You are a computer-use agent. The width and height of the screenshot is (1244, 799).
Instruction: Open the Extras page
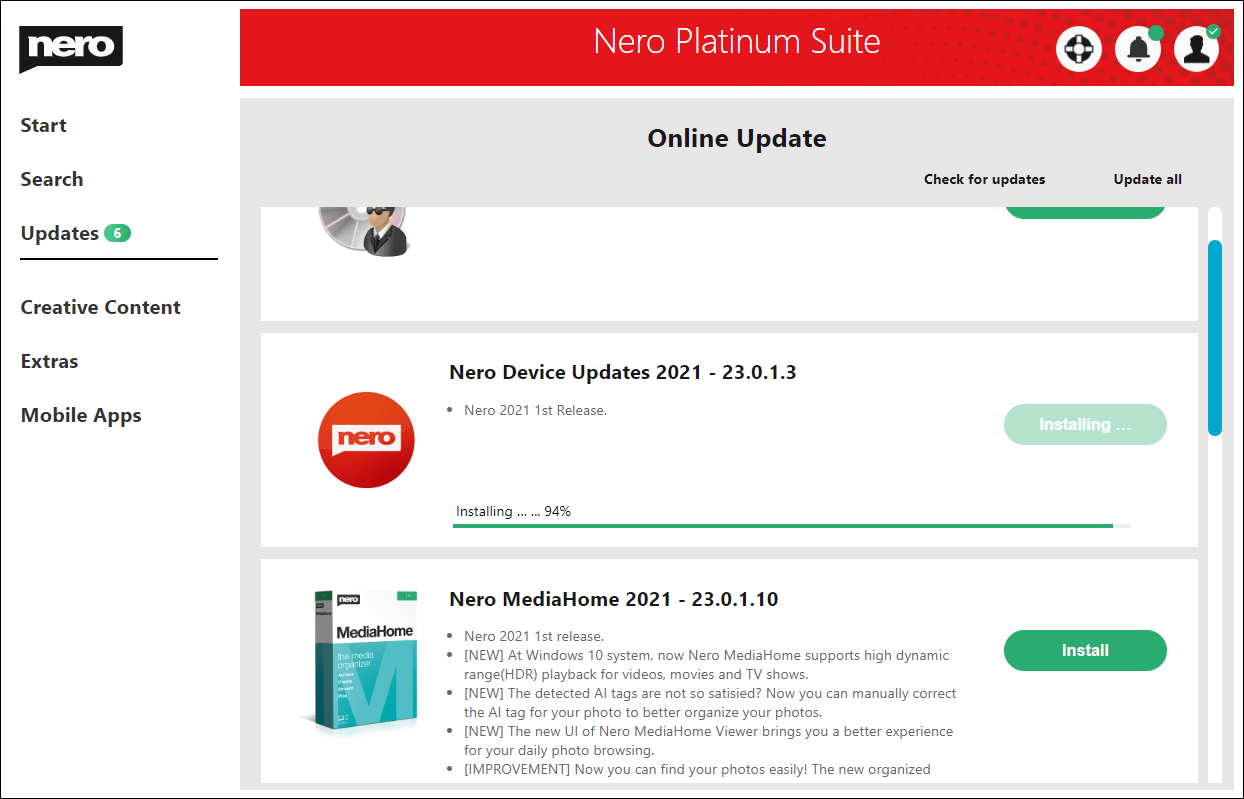pos(49,361)
